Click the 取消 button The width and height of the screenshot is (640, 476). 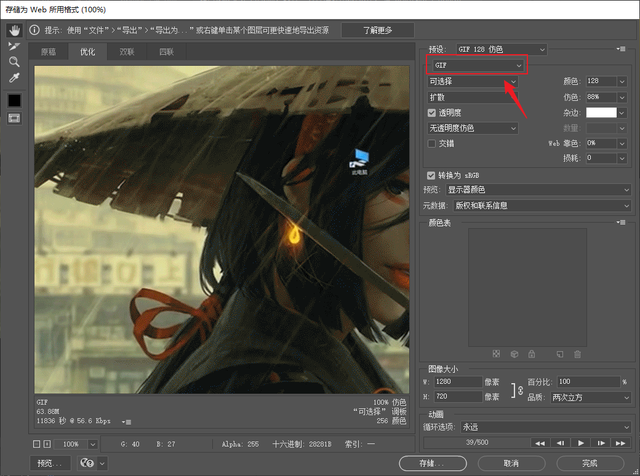tap(511, 463)
